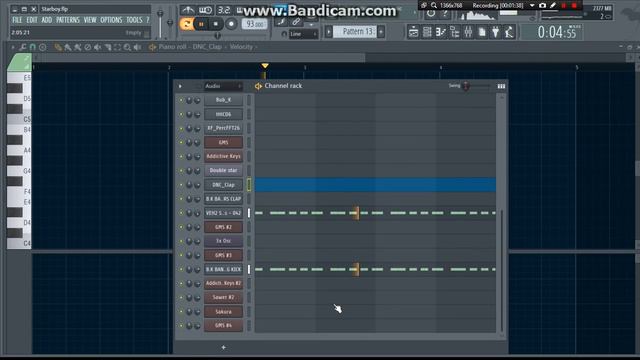Screen dimensions: 640x360
Task: Open the Playlist view icon
Action: tap(413, 32)
